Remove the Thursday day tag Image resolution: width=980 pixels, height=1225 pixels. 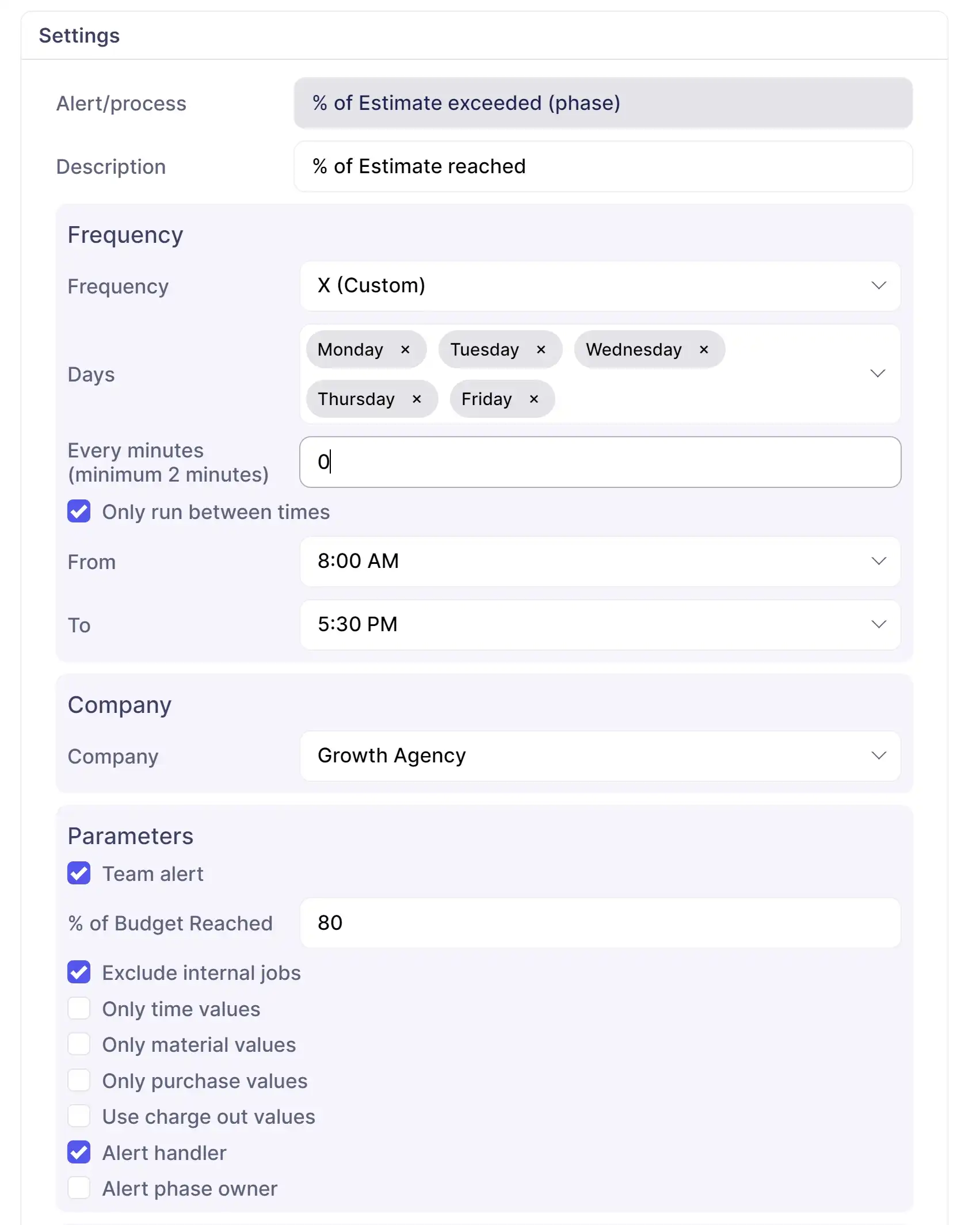click(417, 399)
